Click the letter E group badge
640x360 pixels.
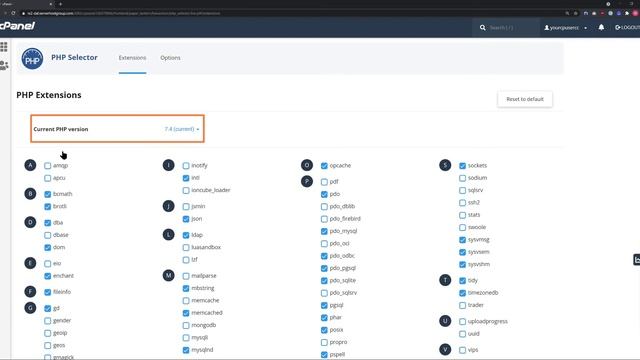click(30, 263)
